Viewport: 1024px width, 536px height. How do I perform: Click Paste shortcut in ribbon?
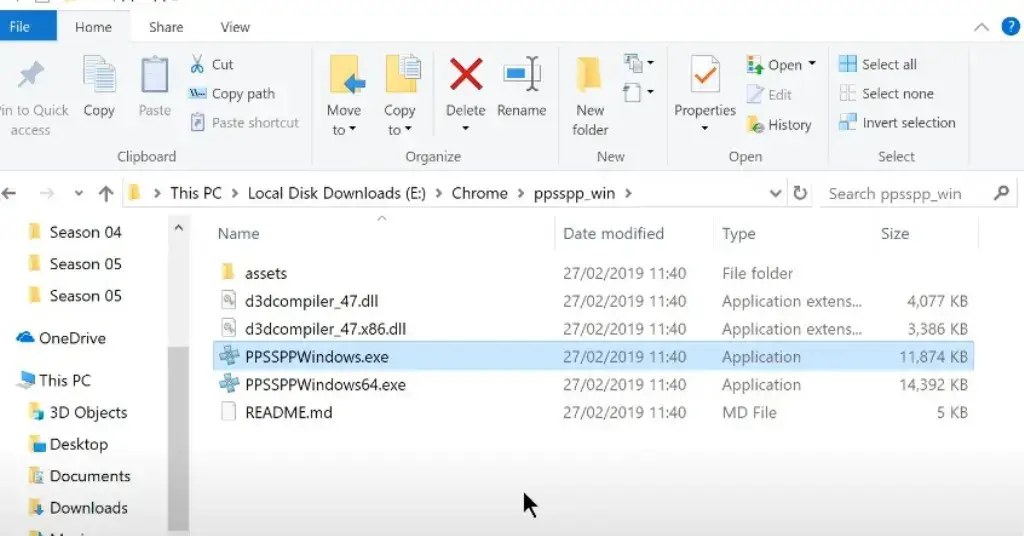click(x=244, y=123)
